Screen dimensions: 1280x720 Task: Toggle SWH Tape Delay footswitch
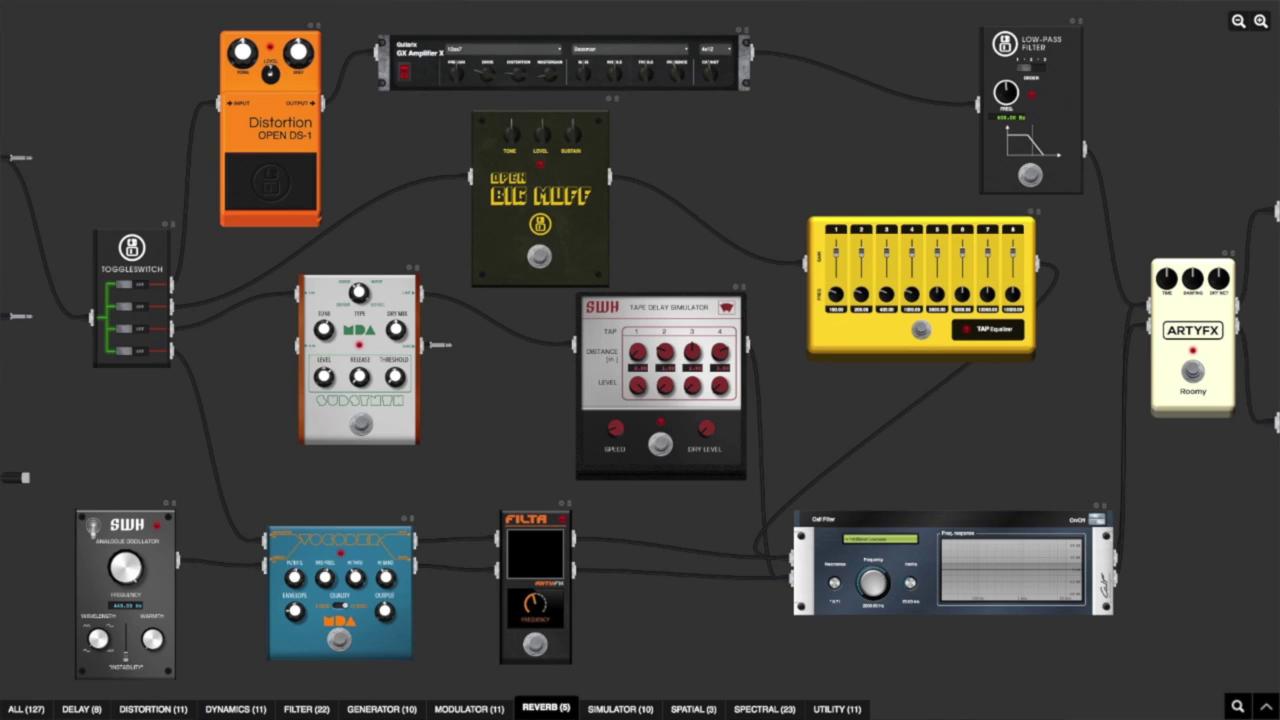click(660, 445)
